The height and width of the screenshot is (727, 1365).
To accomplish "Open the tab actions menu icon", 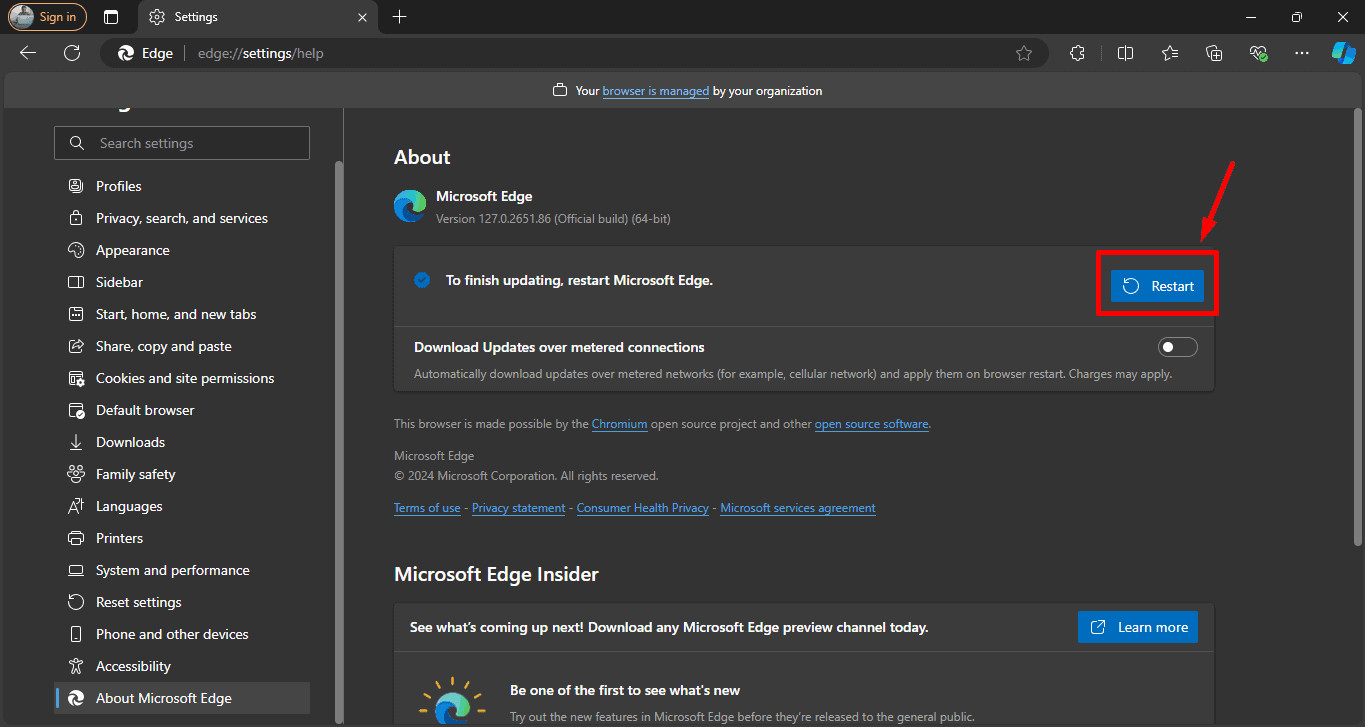I will point(111,17).
